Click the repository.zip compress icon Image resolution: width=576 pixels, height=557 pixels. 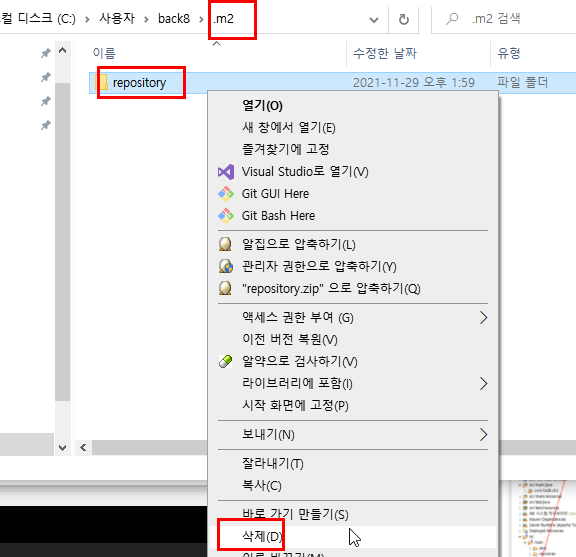(225, 288)
